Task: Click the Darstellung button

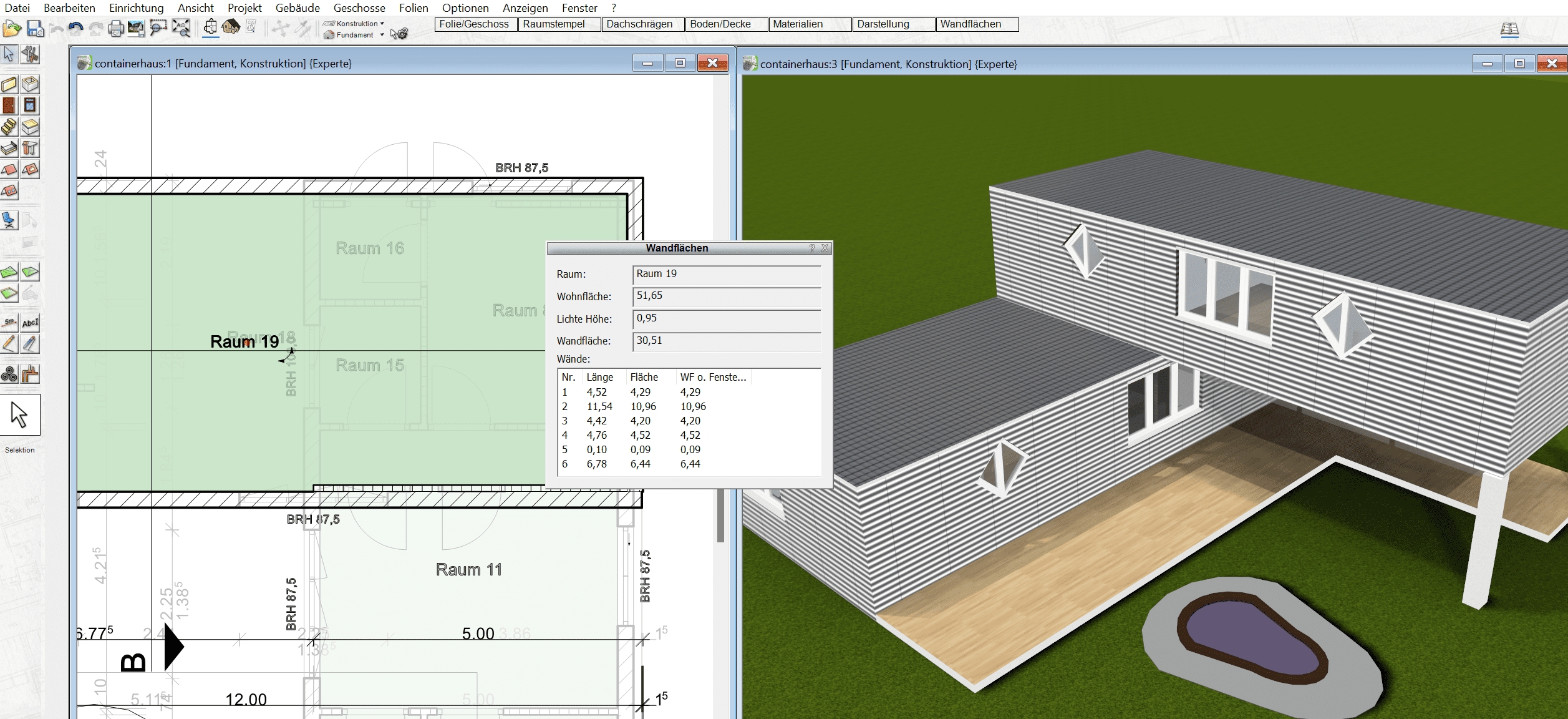Action: (893, 24)
